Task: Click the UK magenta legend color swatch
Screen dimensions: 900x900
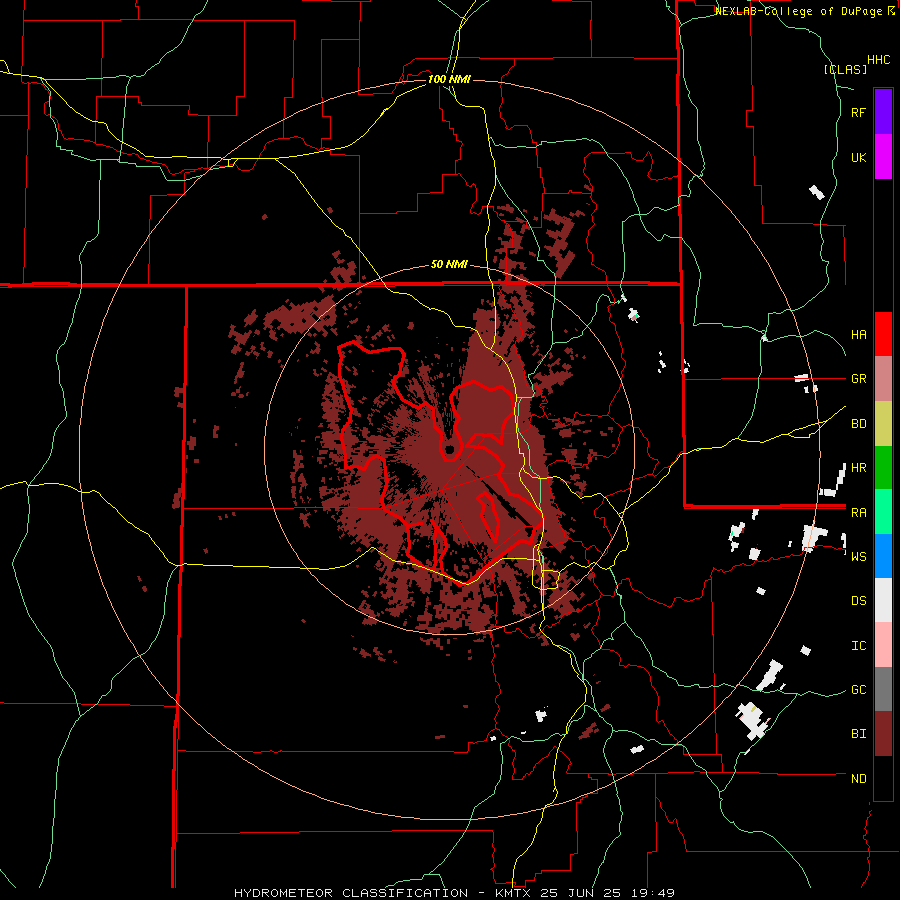Action: (883, 157)
